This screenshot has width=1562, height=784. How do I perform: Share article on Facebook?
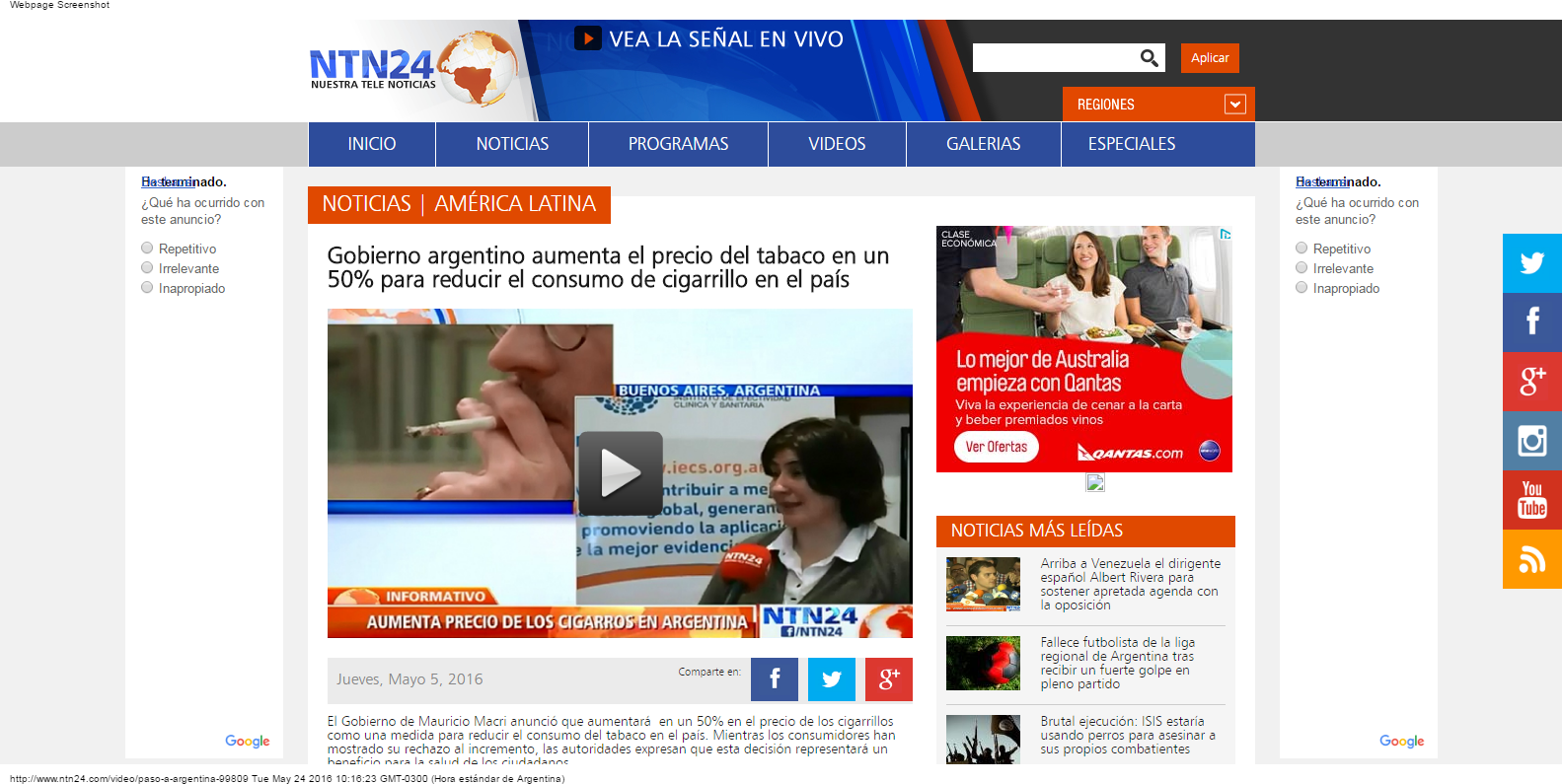click(775, 679)
